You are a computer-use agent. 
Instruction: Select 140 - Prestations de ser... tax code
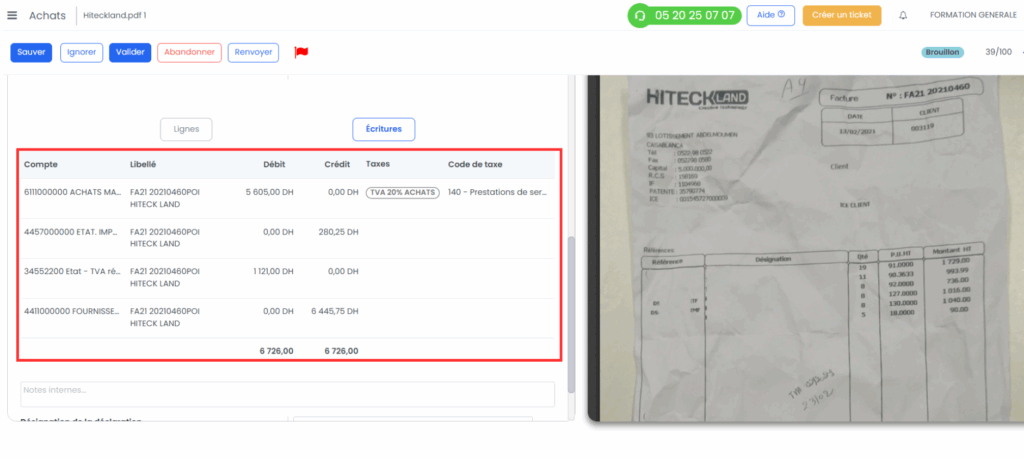tap(498, 193)
